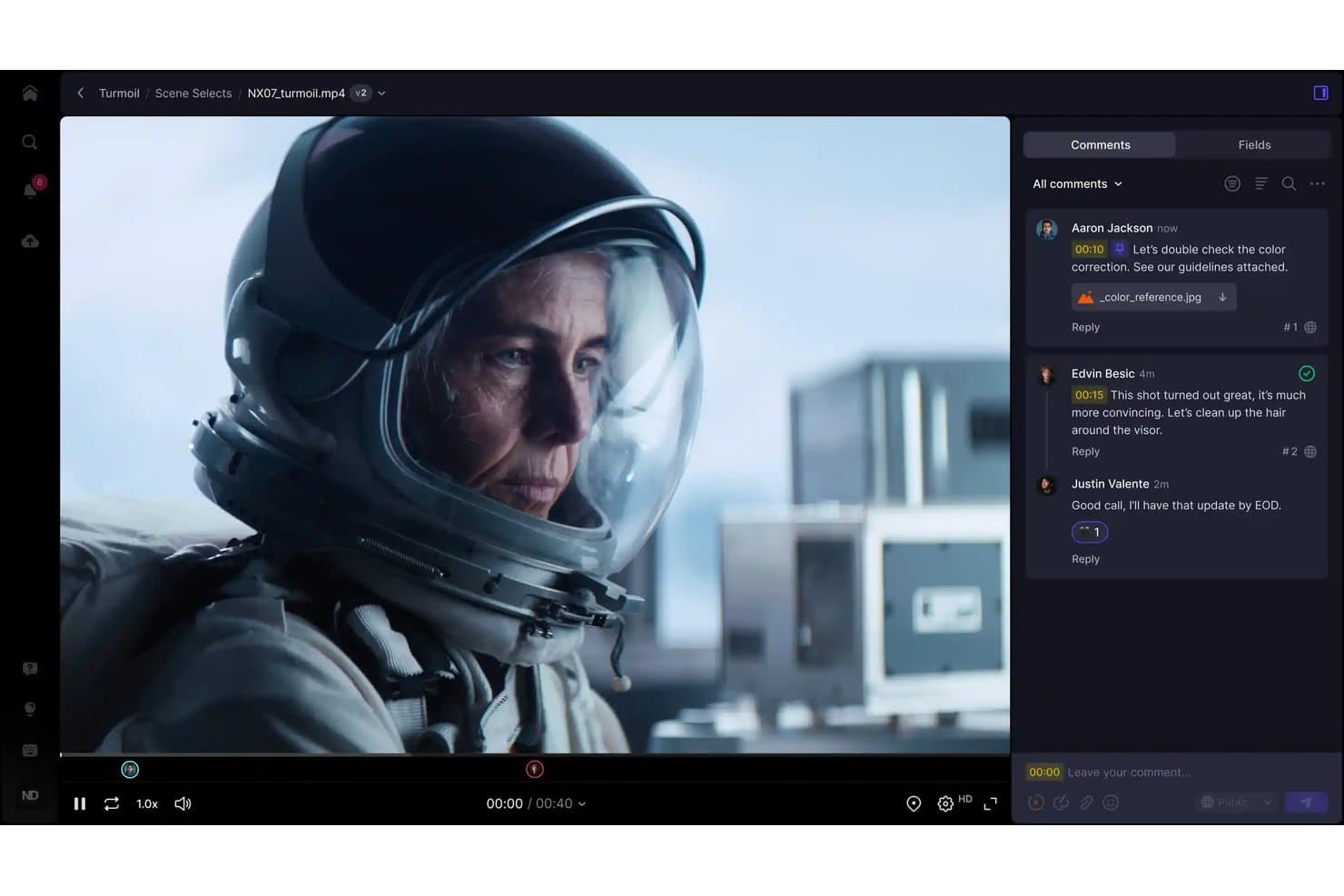Image resolution: width=1344 pixels, height=896 pixels.
Task: Search within comments
Action: point(1289,183)
